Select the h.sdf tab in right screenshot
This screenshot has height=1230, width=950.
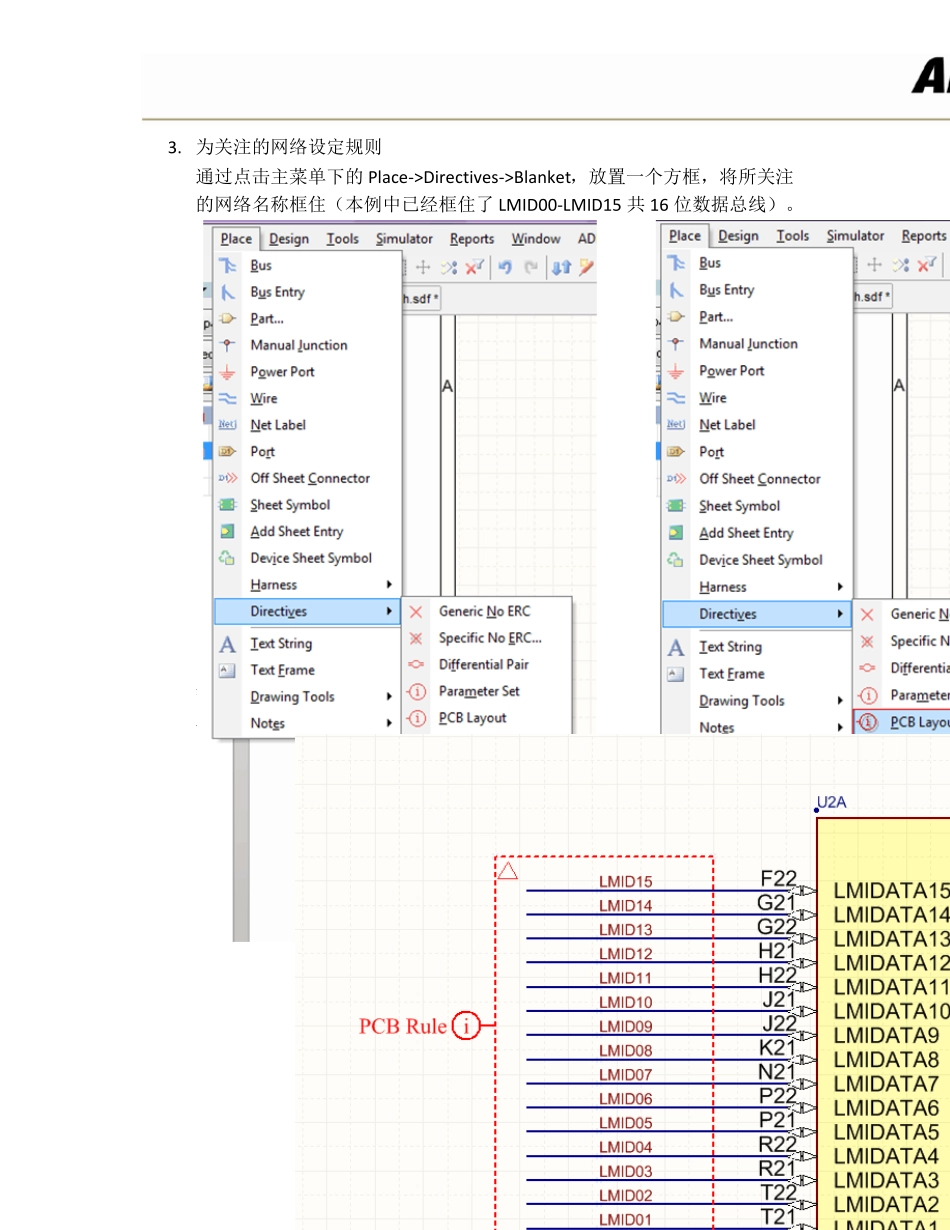coord(871,296)
